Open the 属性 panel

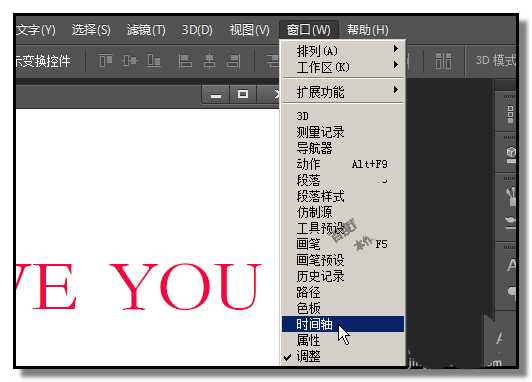point(343,340)
